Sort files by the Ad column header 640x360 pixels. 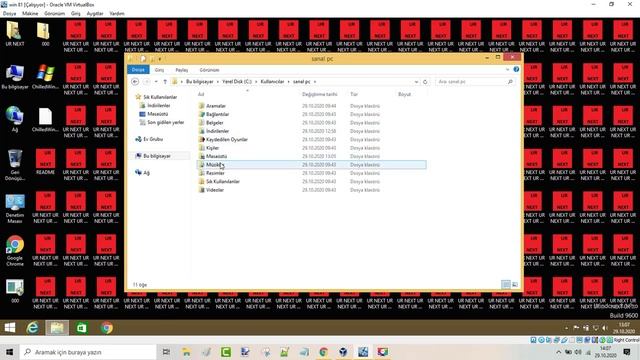click(x=201, y=94)
